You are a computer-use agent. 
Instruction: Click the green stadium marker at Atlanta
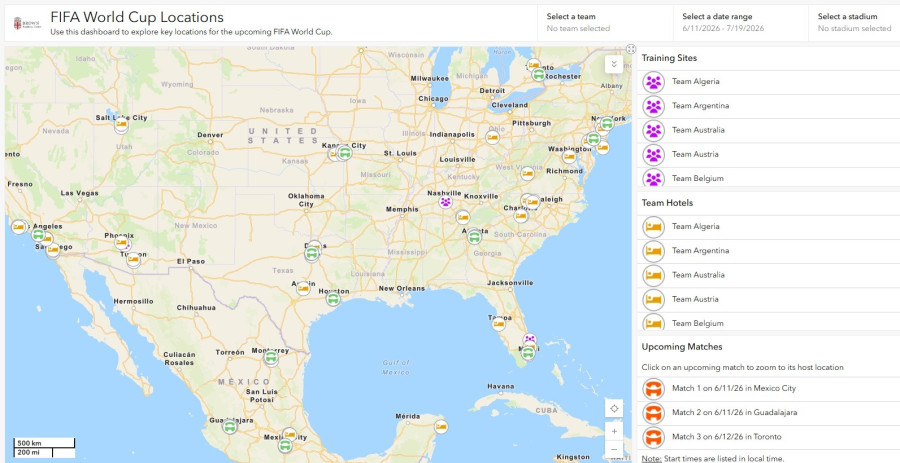pos(474,237)
